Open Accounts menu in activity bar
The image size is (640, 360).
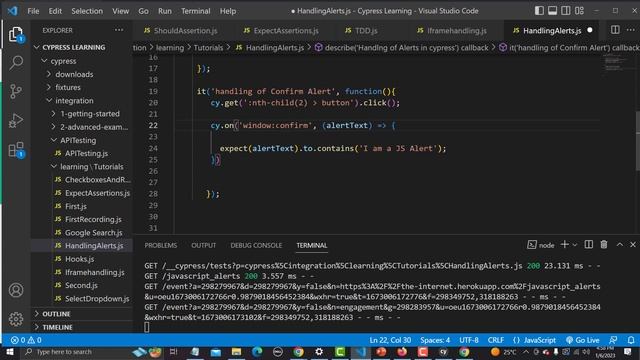[16, 290]
